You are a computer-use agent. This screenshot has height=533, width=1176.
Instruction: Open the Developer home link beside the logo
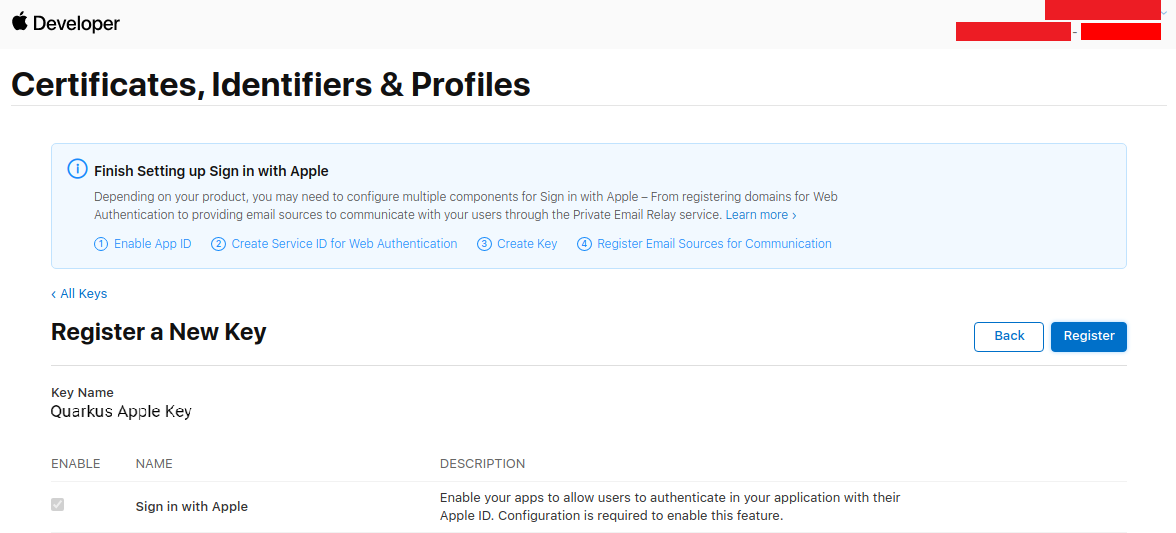tap(76, 23)
